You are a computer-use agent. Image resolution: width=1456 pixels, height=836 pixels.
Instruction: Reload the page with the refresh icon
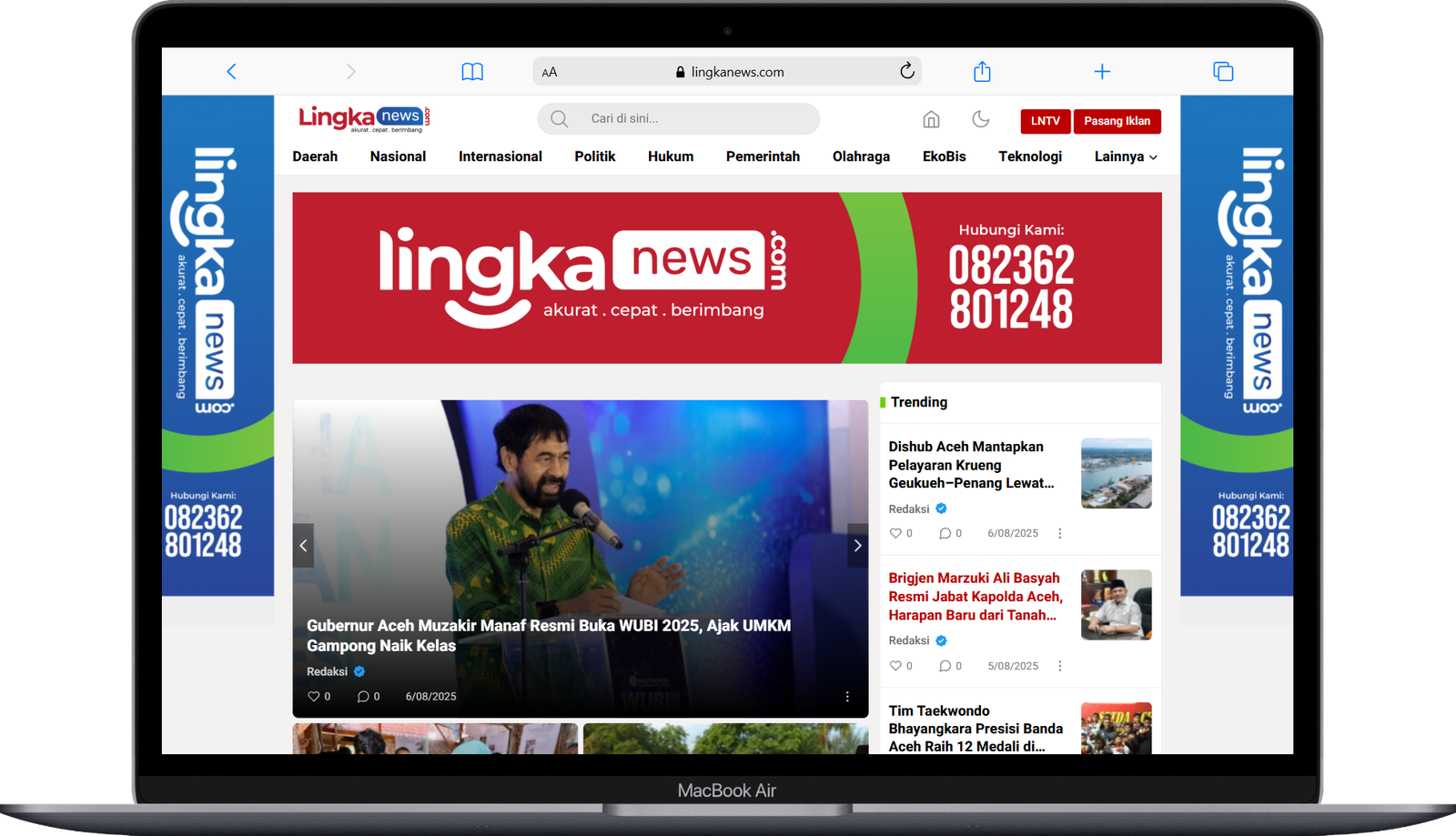tap(906, 71)
